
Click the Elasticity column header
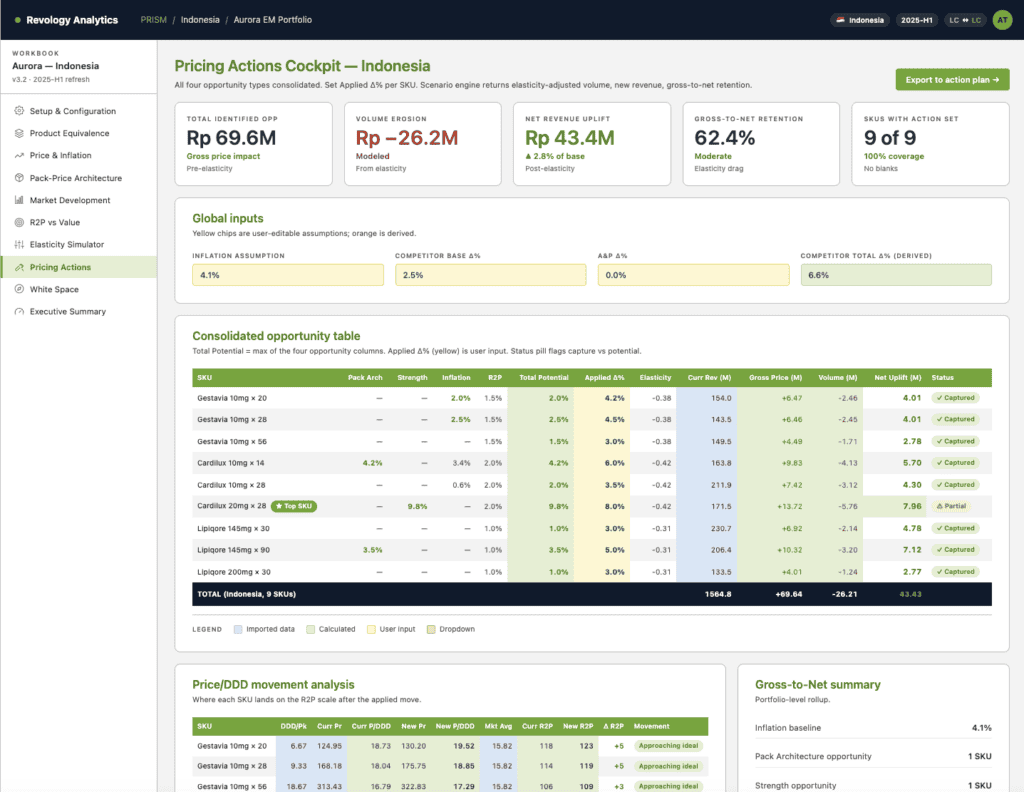click(x=655, y=377)
